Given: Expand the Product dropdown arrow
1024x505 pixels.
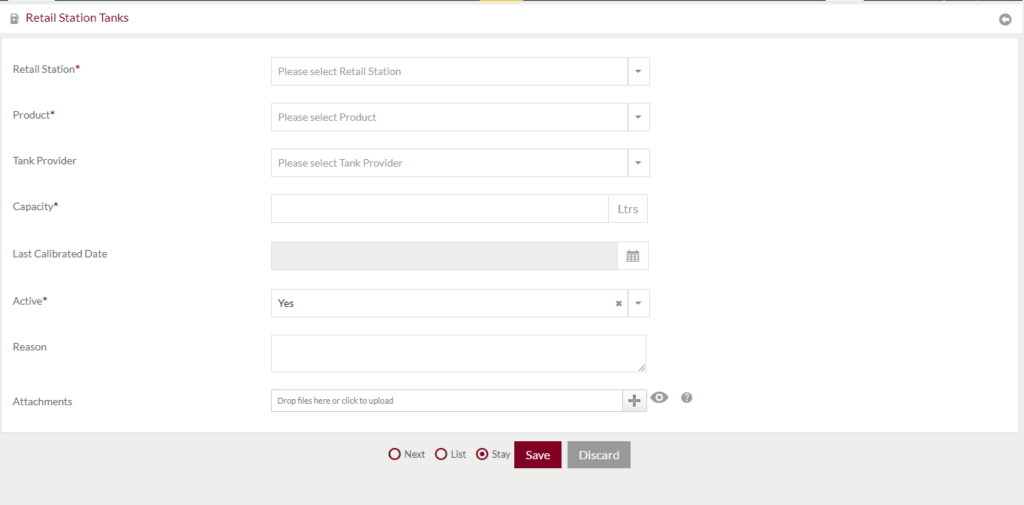Looking at the screenshot, I should 639,117.
